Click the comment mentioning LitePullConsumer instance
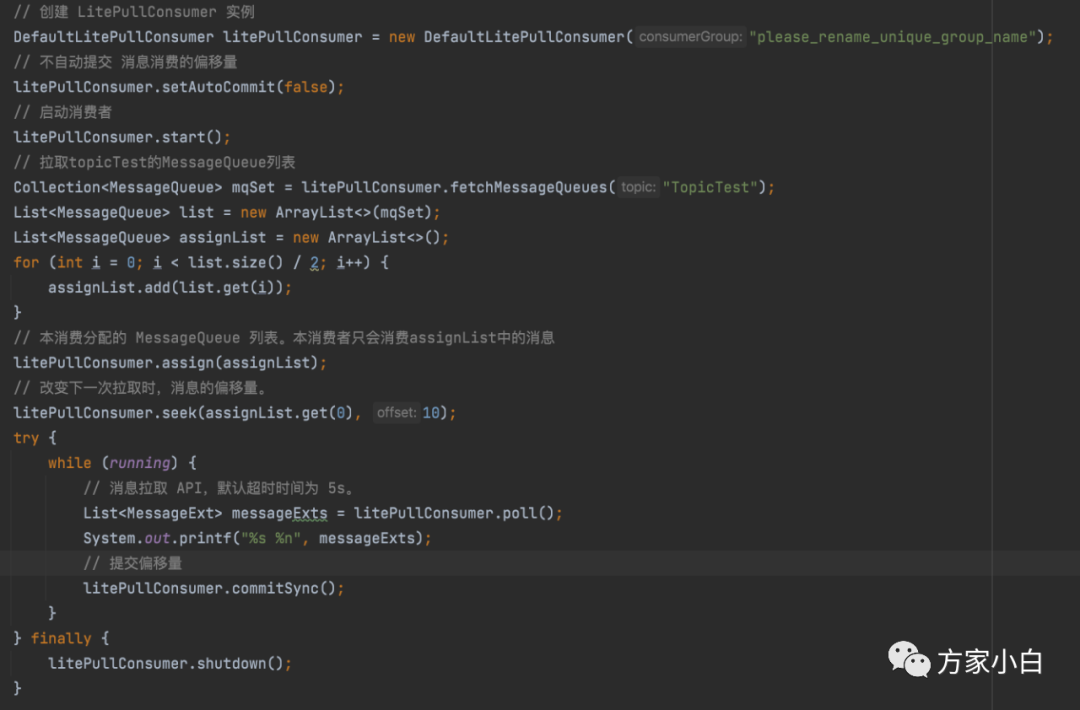Screen dimensions: 1080x710 pyautogui.click(x=134, y=12)
